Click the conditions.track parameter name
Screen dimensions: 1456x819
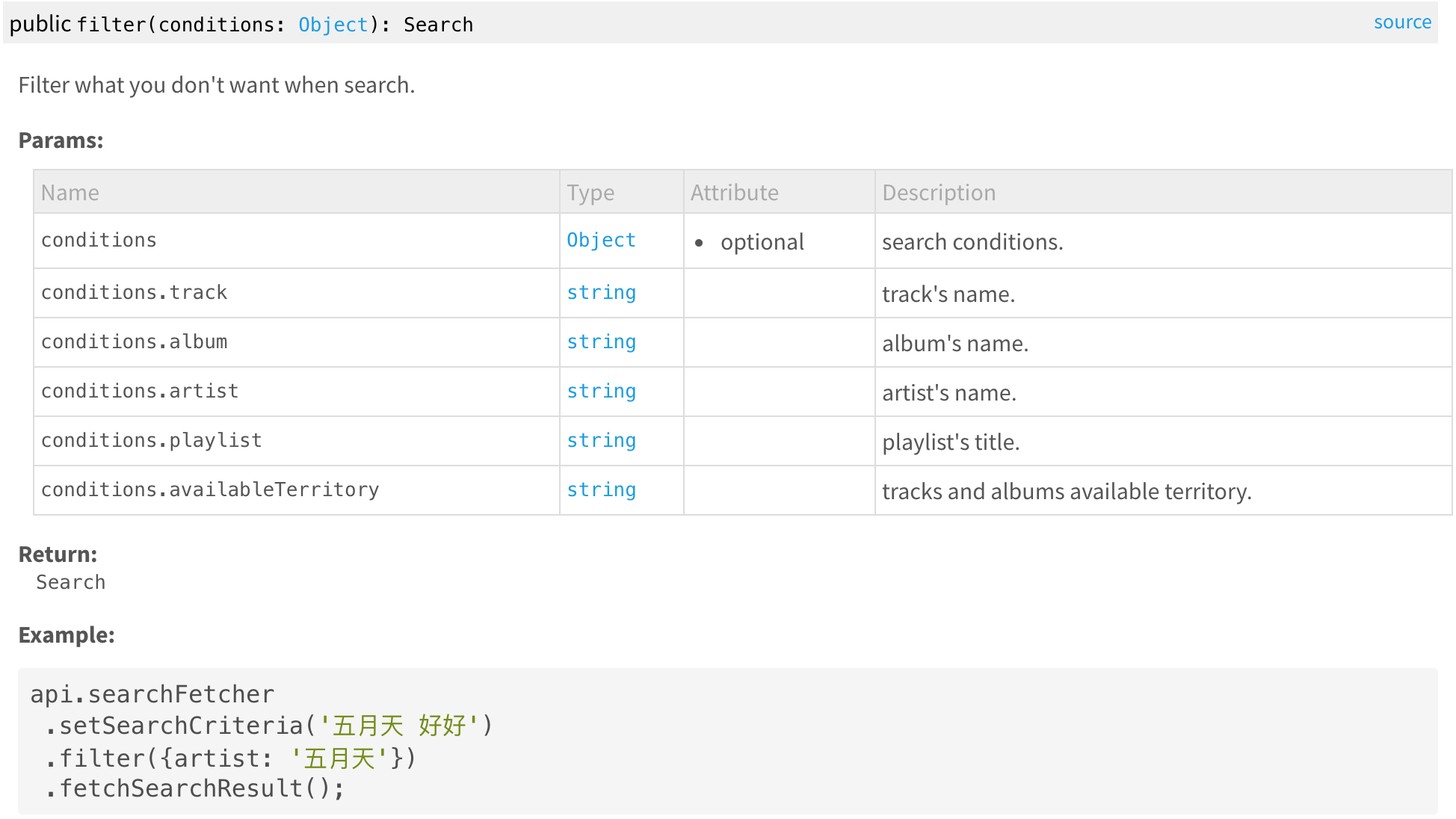pos(134,292)
